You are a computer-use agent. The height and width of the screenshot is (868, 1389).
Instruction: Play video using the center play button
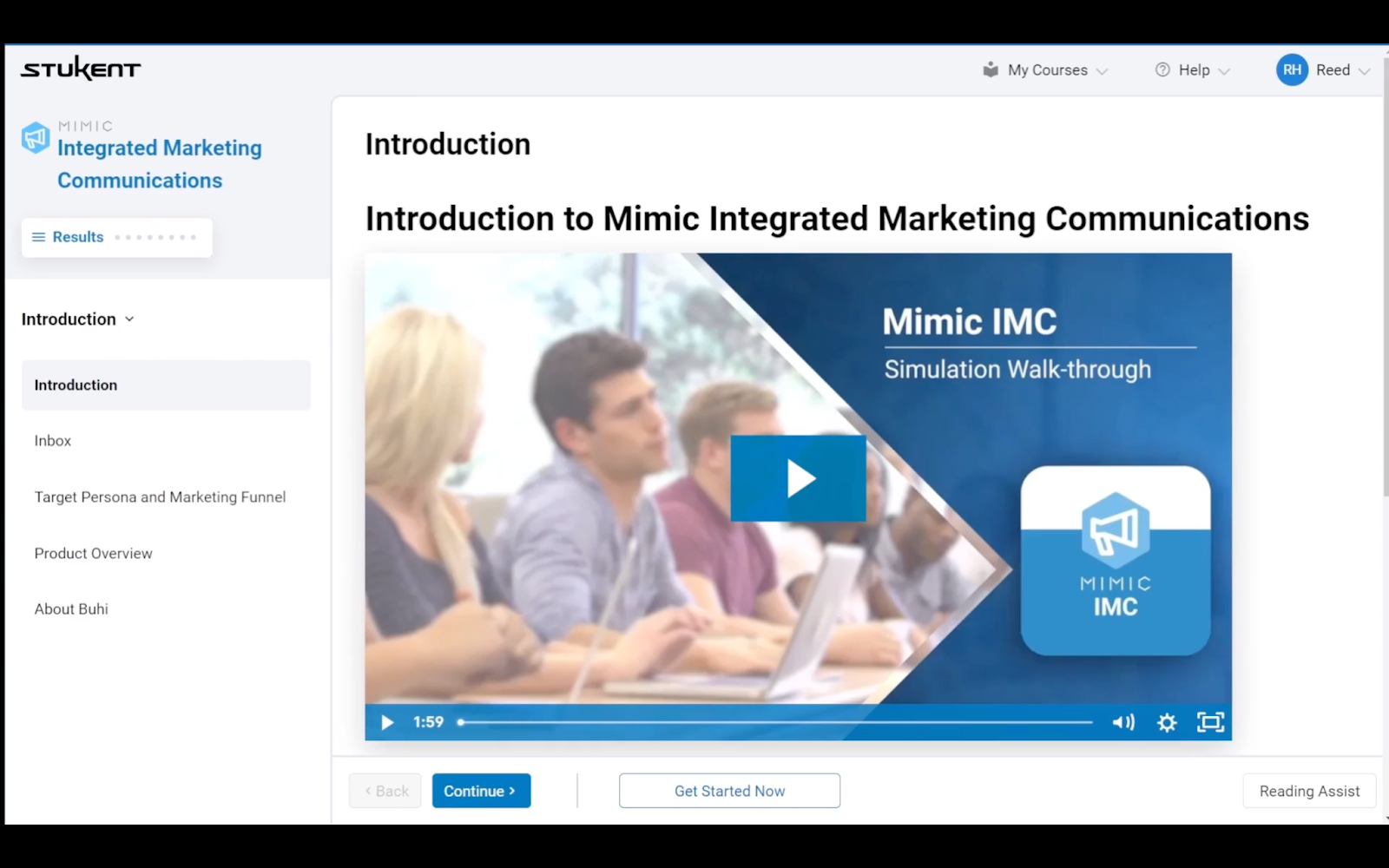click(x=798, y=478)
